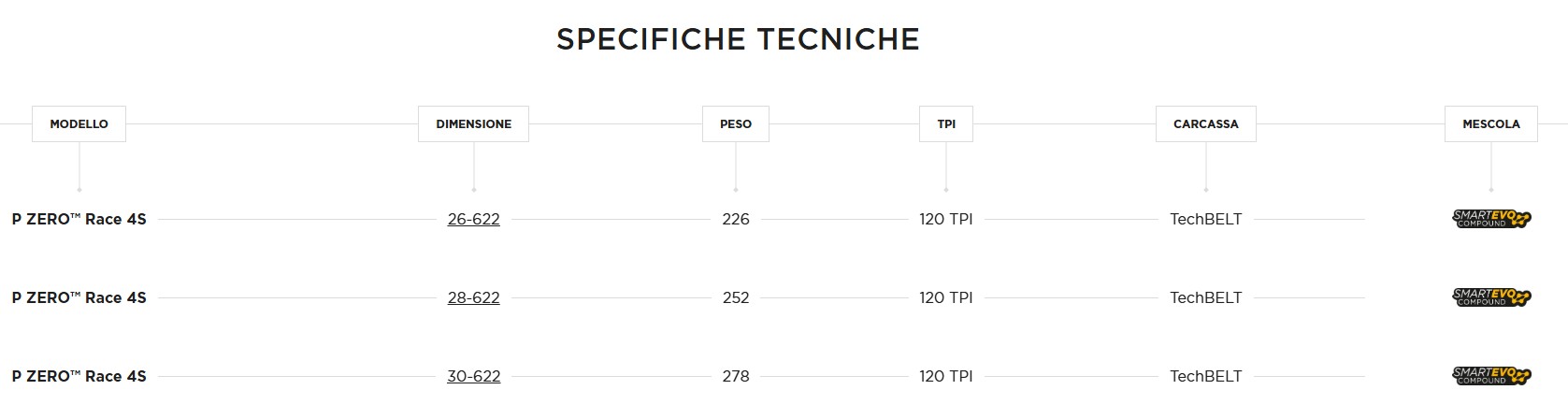Click the 120 TPI value in the 26-622 row

click(946, 219)
